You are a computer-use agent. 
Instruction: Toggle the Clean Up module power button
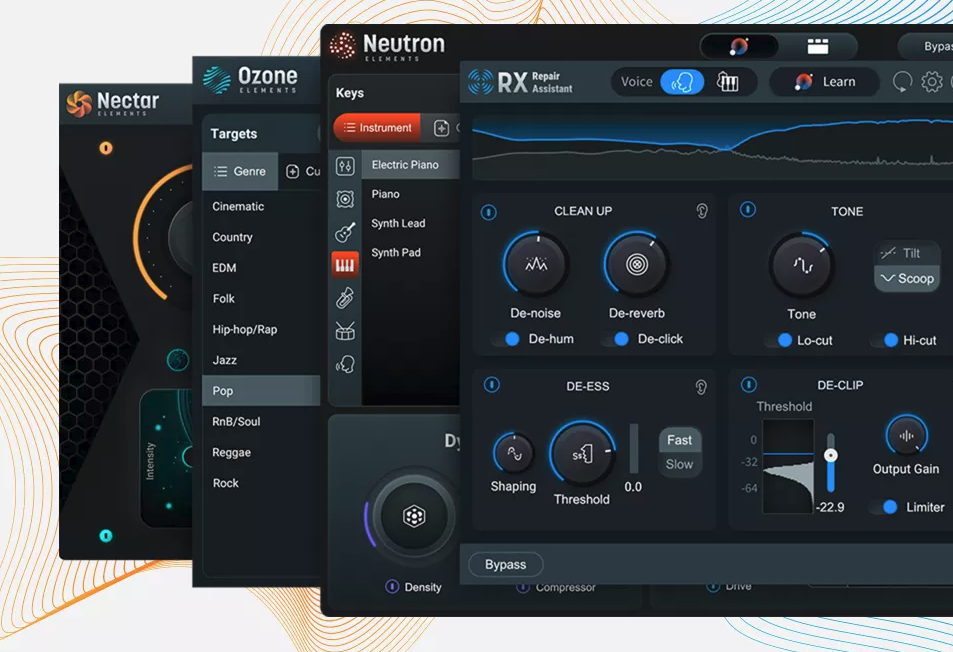point(489,212)
